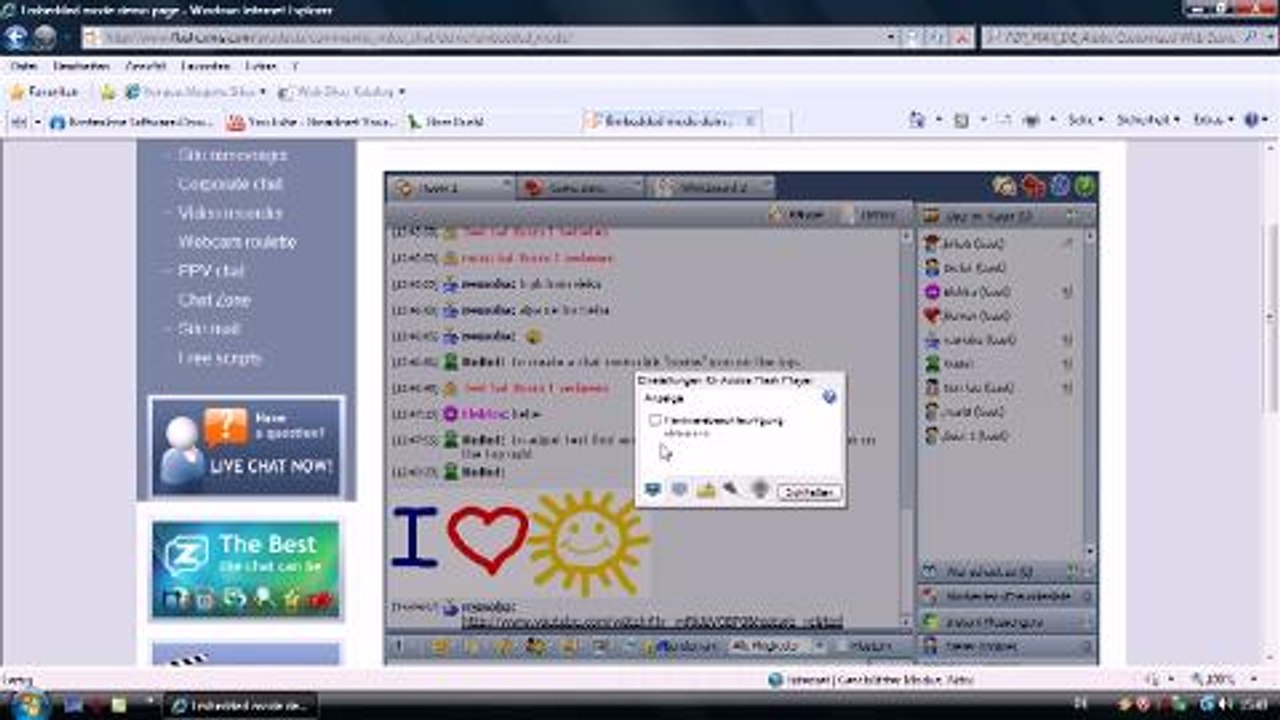Open the quick tabs grid button
The image size is (1280, 720).
(x=17, y=122)
